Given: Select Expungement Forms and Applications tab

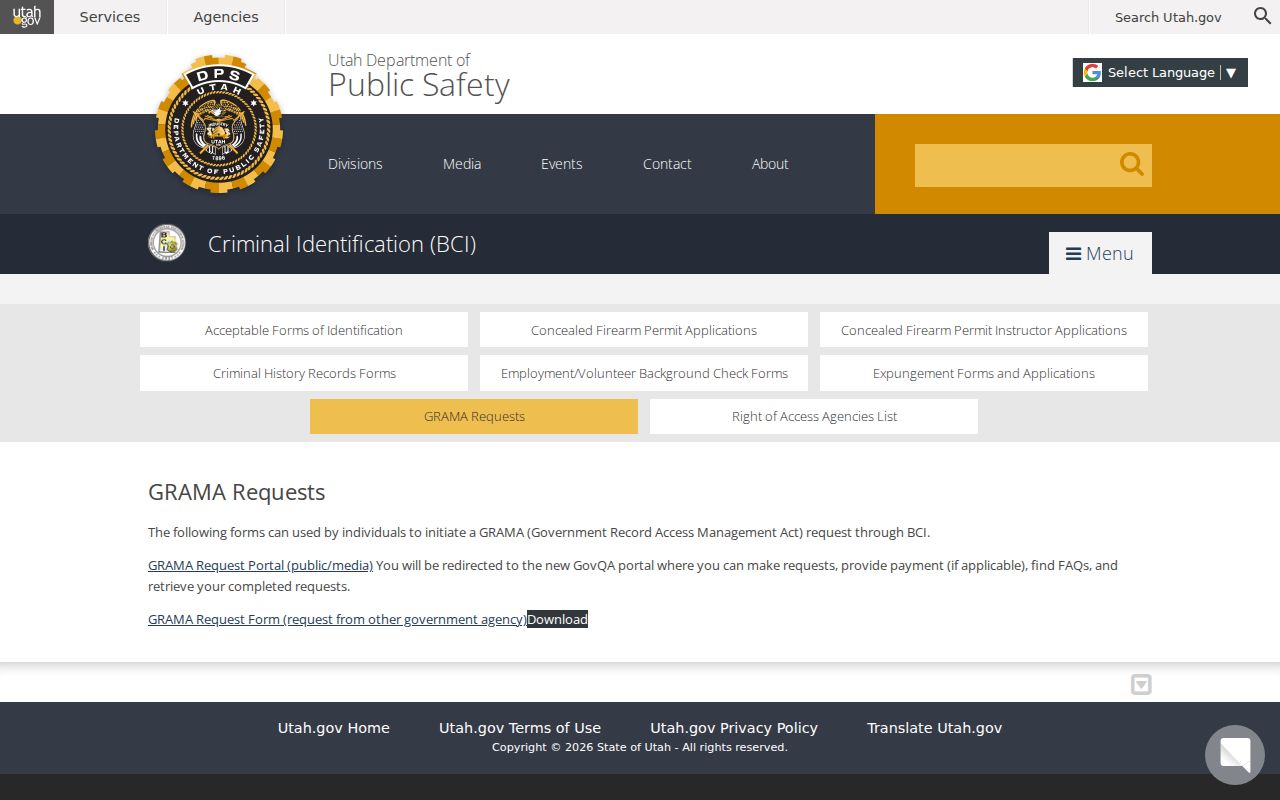Looking at the screenshot, I should 984,373.
